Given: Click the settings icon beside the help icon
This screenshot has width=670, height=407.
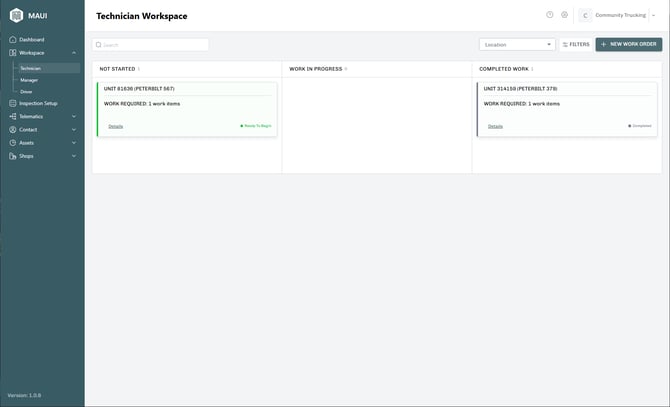Looking at the screenshot, I should (564, 15).
